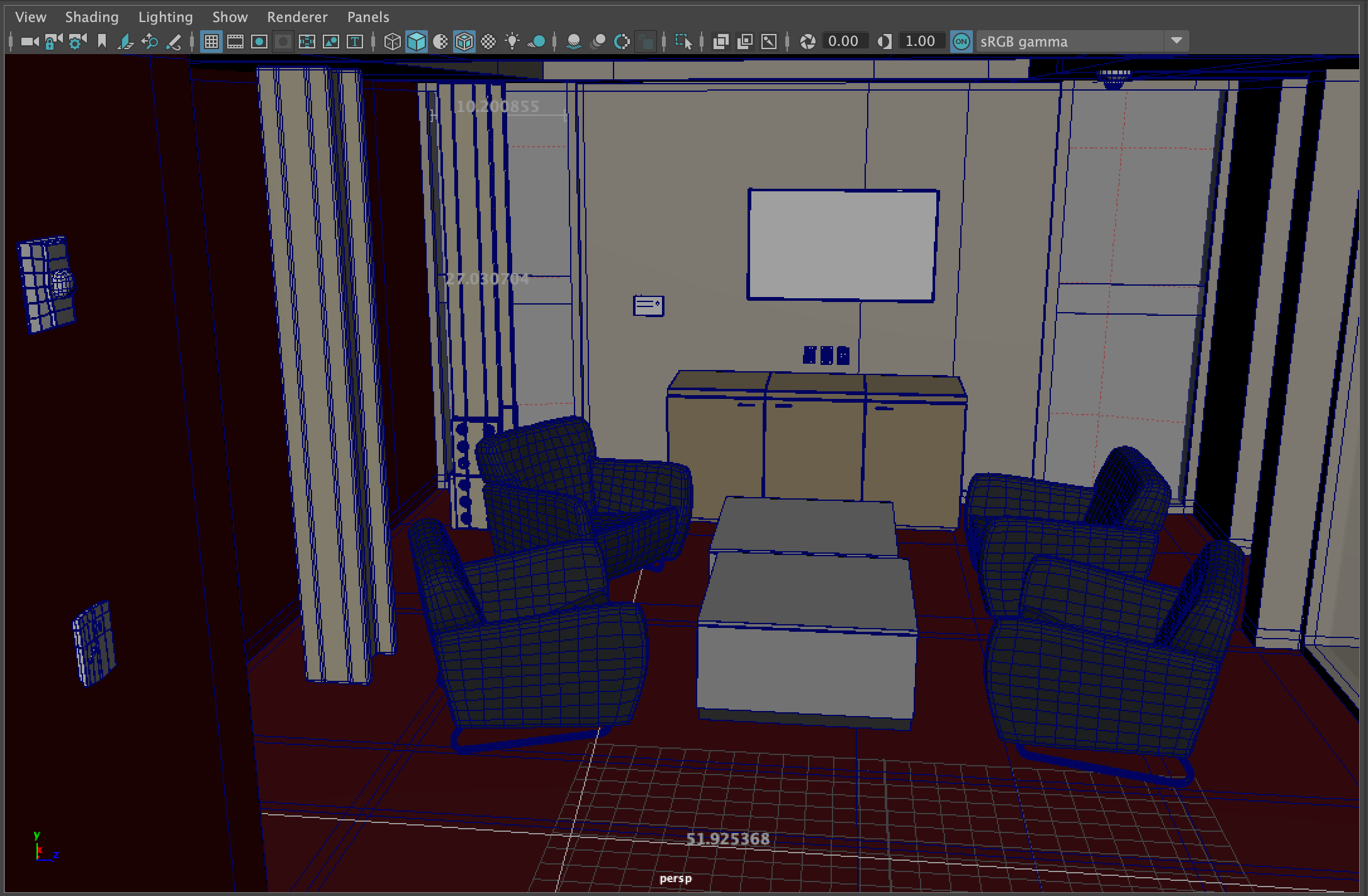Viewport: 1368px width, 896px height.
Task: Open the Renderer menu
Action: (297, 17)
